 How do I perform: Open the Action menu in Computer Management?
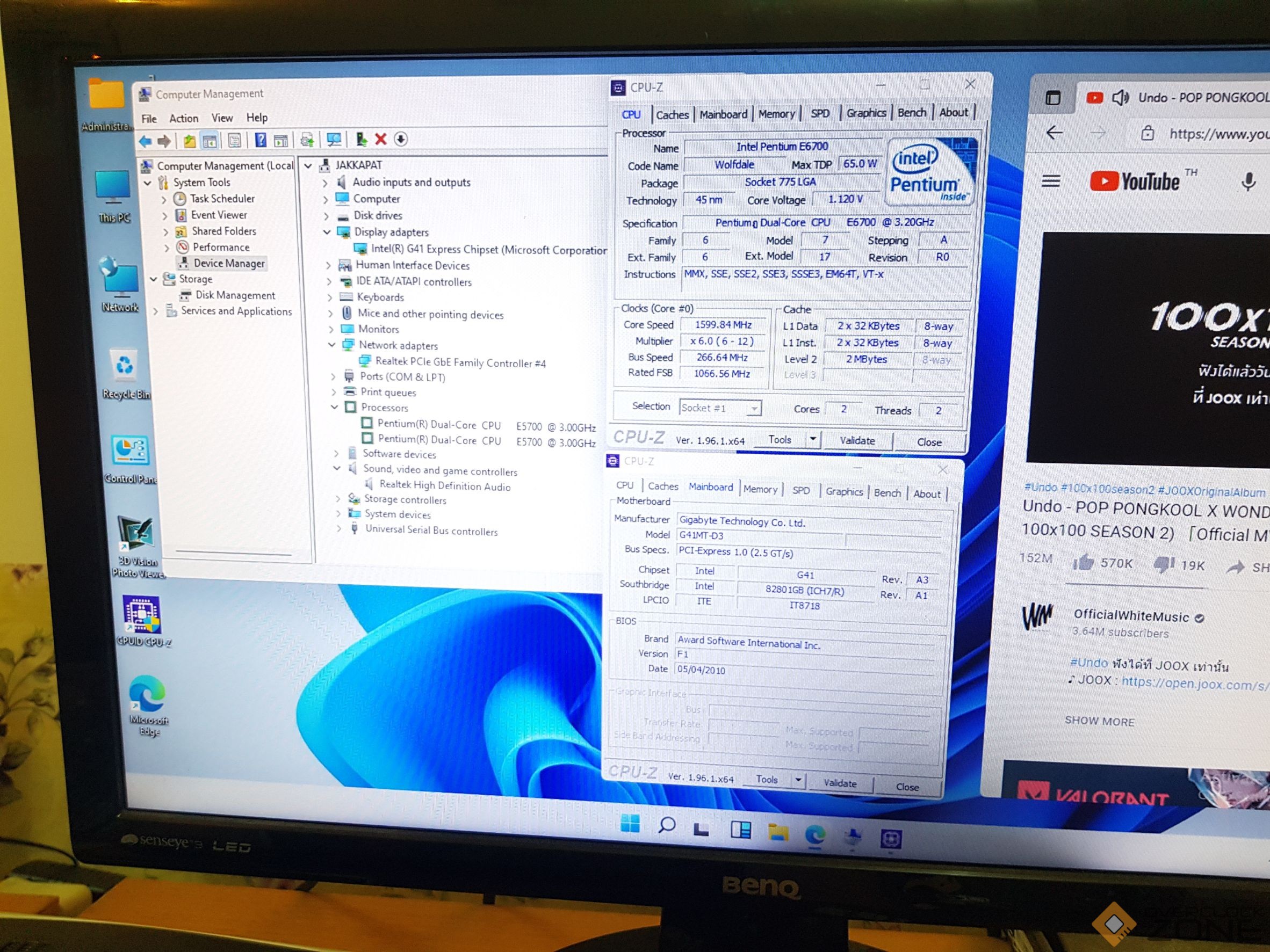point(183,119)
